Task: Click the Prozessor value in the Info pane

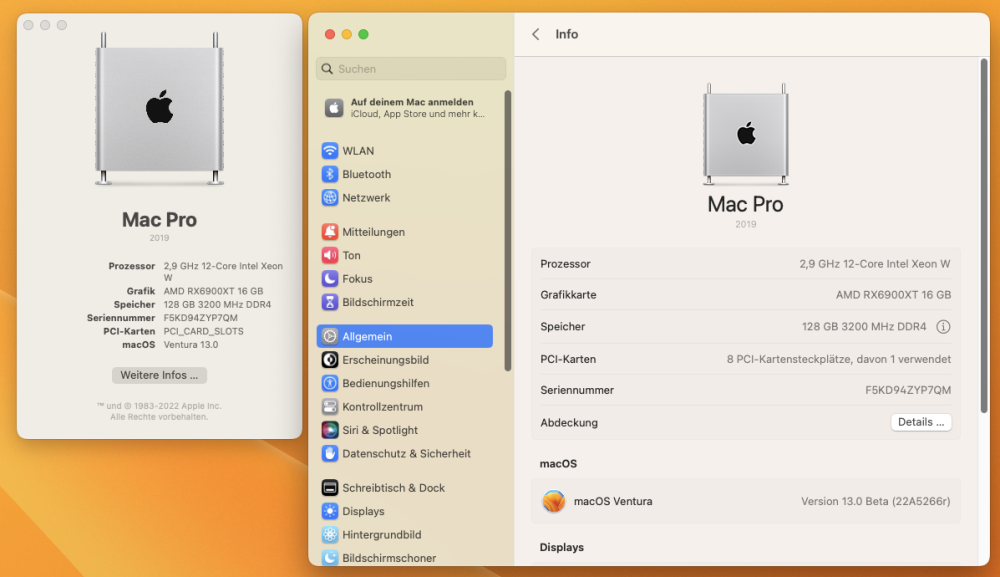Action: point(874,264)
